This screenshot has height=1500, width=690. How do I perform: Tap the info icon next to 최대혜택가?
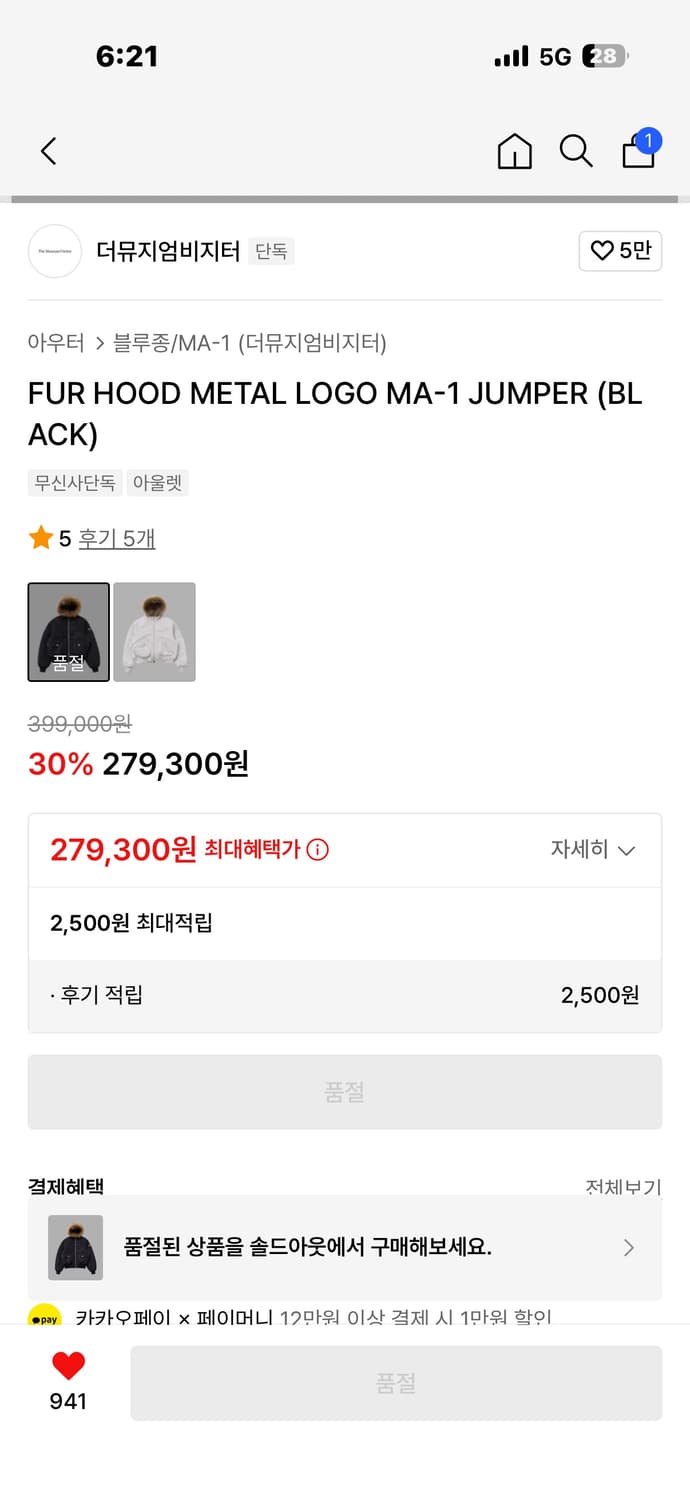(x=316, y=849)
